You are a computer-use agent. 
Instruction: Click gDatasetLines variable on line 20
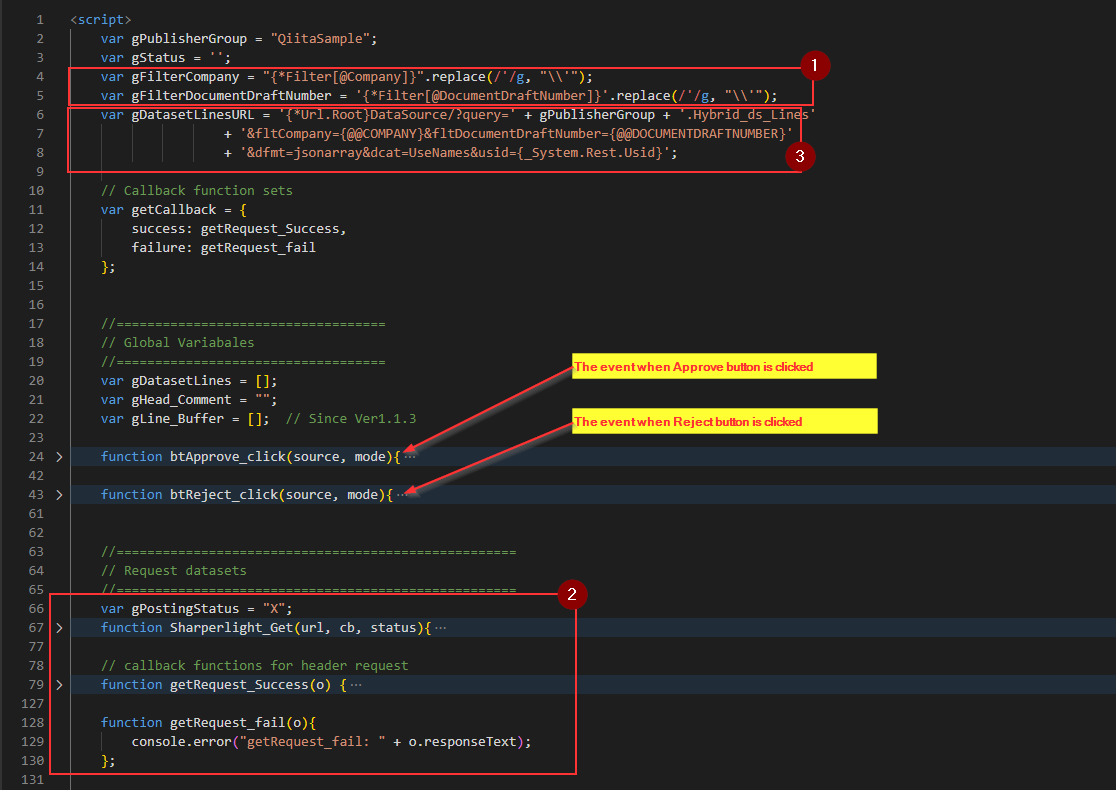coord(181,381)
